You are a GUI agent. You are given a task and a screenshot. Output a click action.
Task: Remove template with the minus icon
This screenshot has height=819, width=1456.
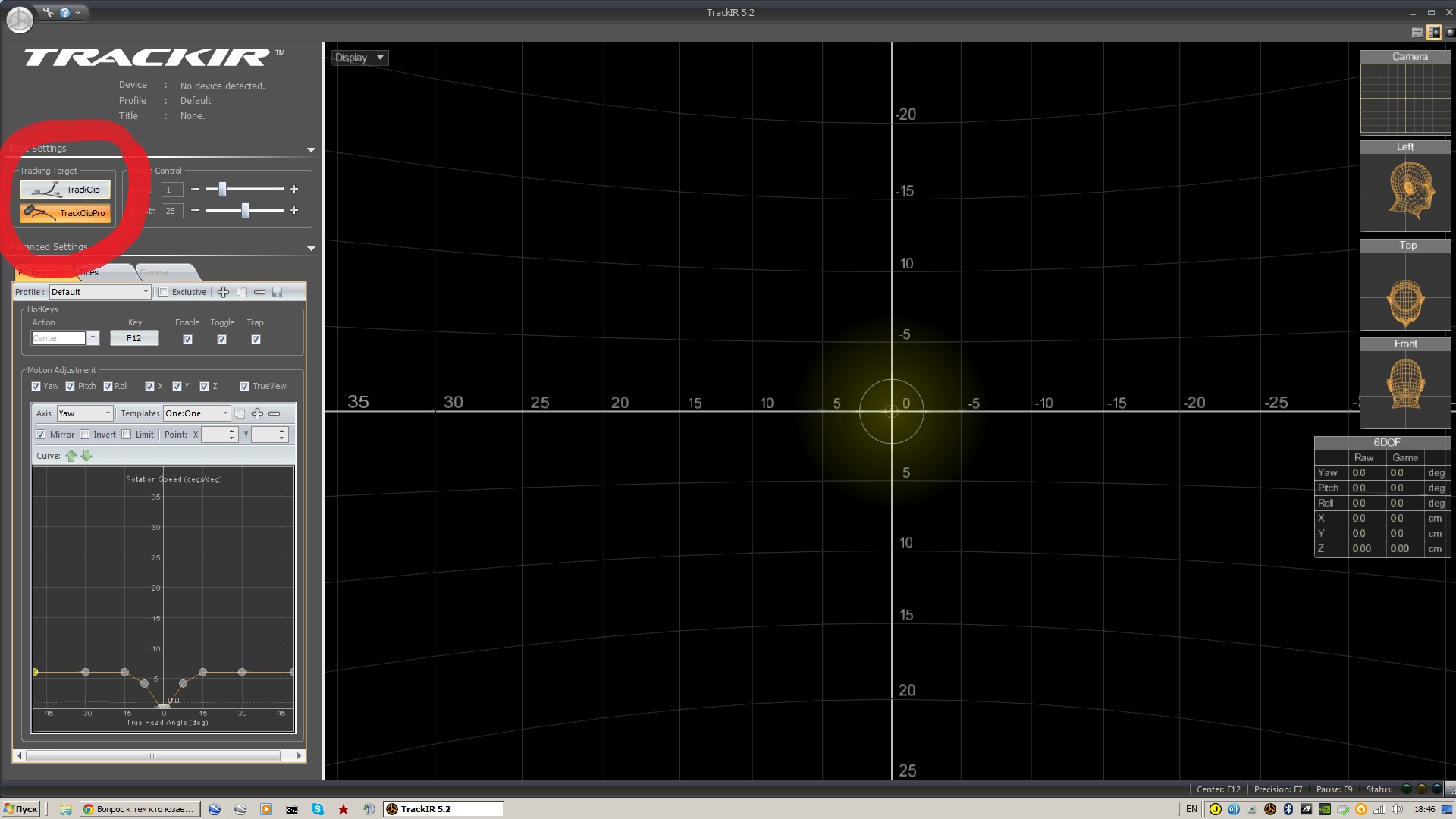[x=275, y=413]
